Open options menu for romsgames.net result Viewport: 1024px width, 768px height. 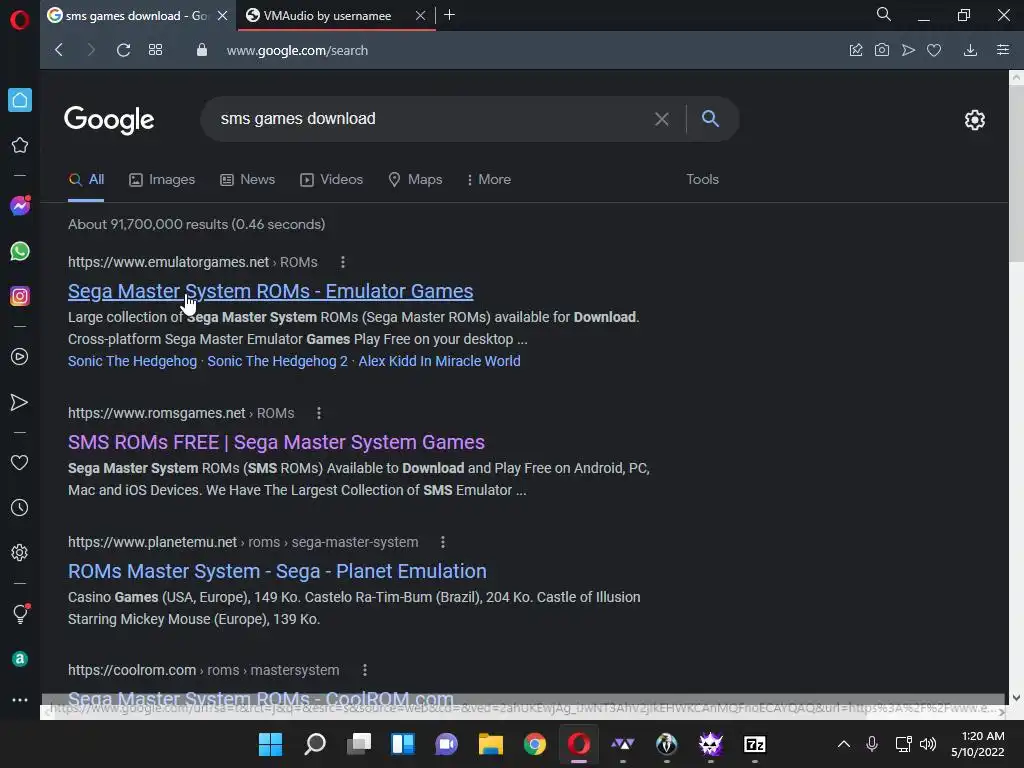point(319,413)
